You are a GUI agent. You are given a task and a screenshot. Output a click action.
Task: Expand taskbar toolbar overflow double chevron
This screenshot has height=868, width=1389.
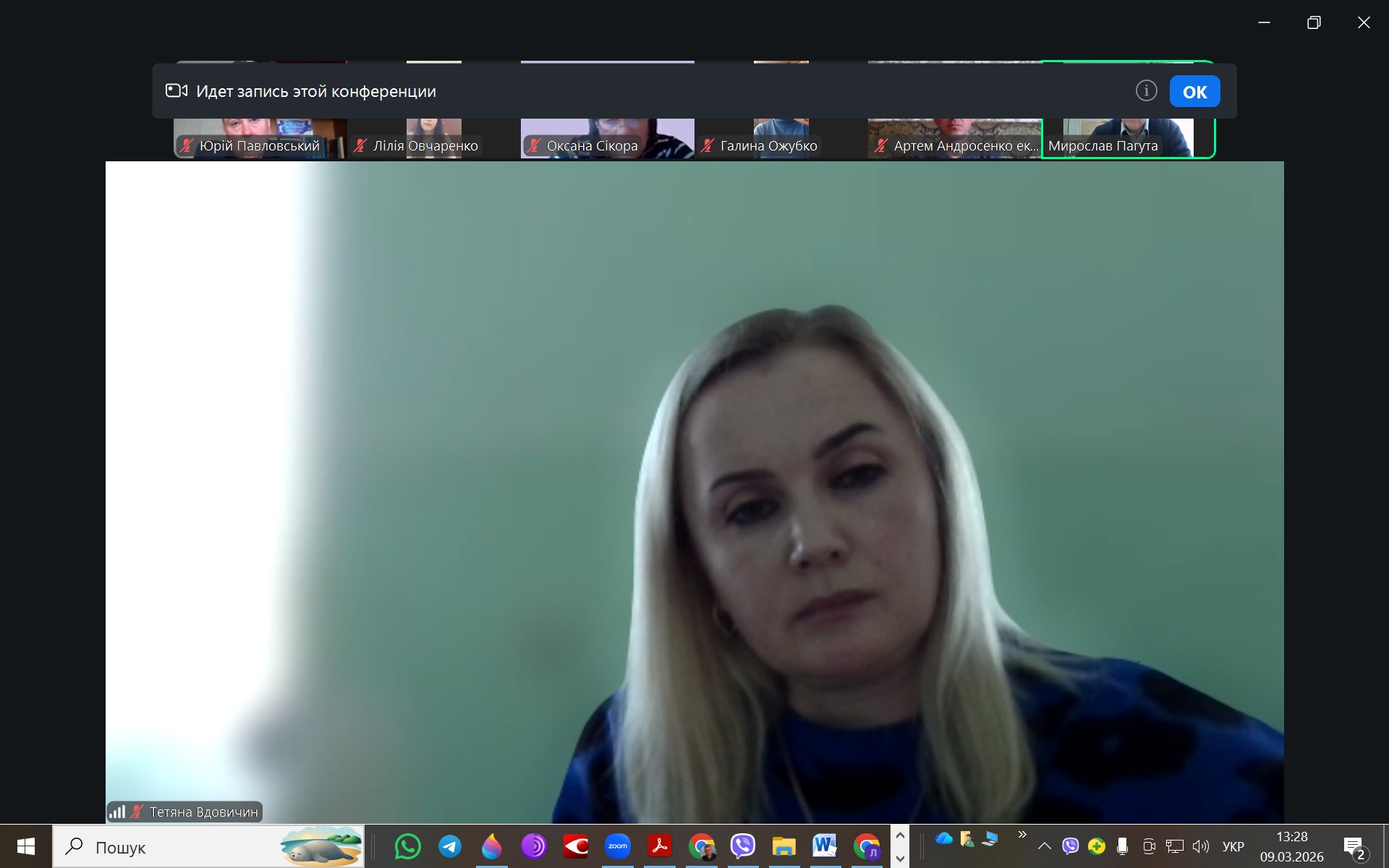coord(1022,835)
